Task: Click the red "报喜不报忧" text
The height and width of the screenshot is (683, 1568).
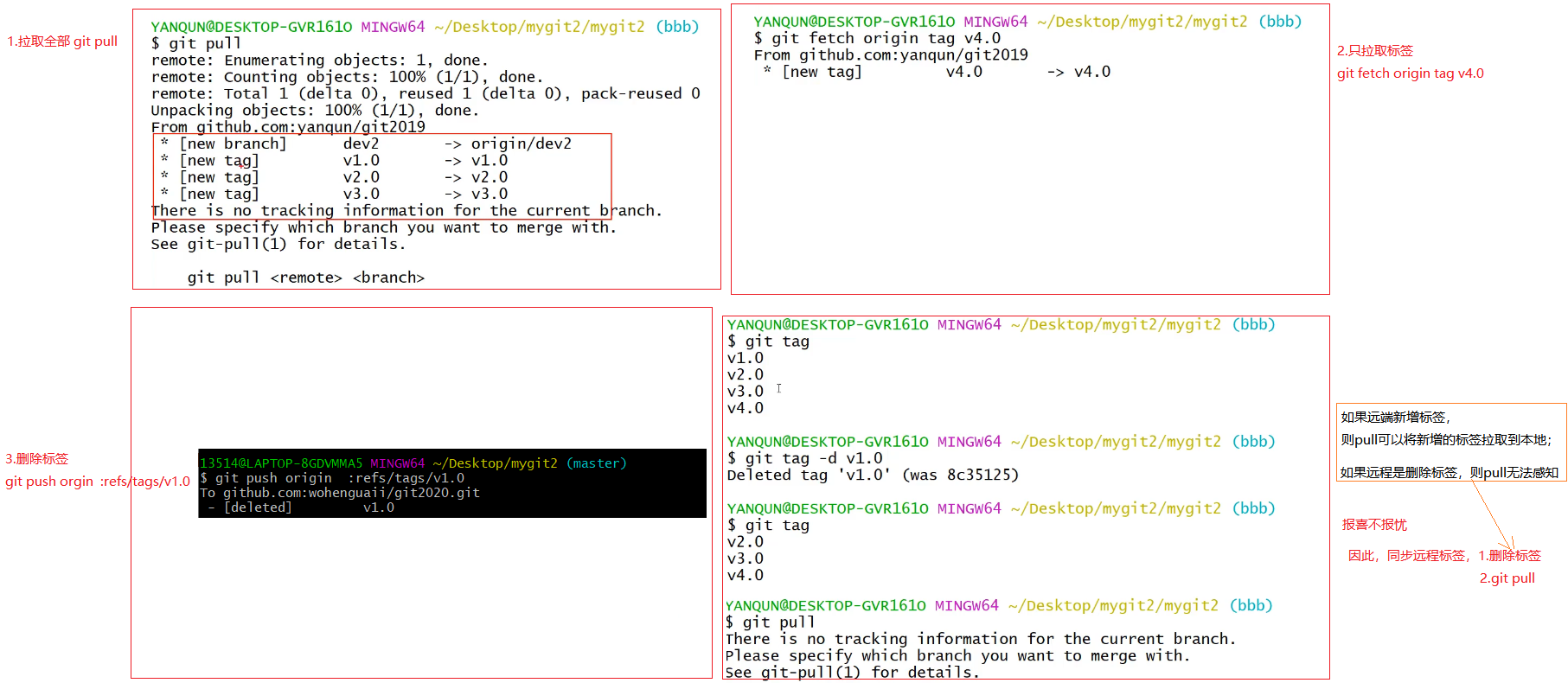Action: click(x=1373, y=525)
